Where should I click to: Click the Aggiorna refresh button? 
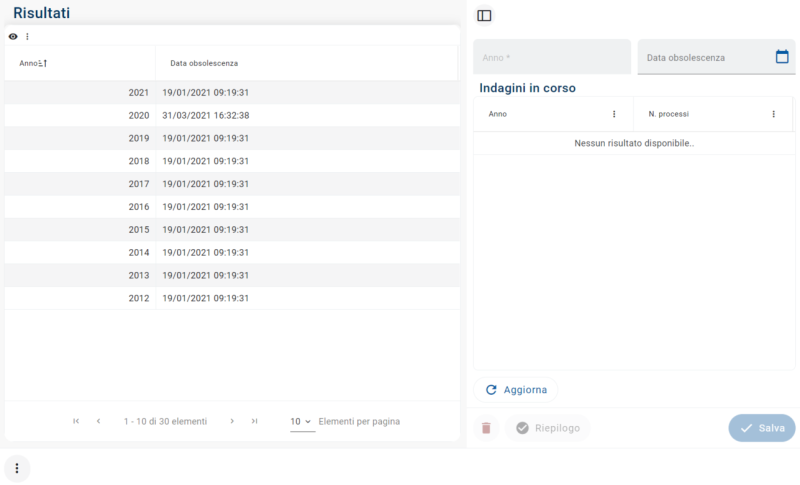(x=516, y=390)
